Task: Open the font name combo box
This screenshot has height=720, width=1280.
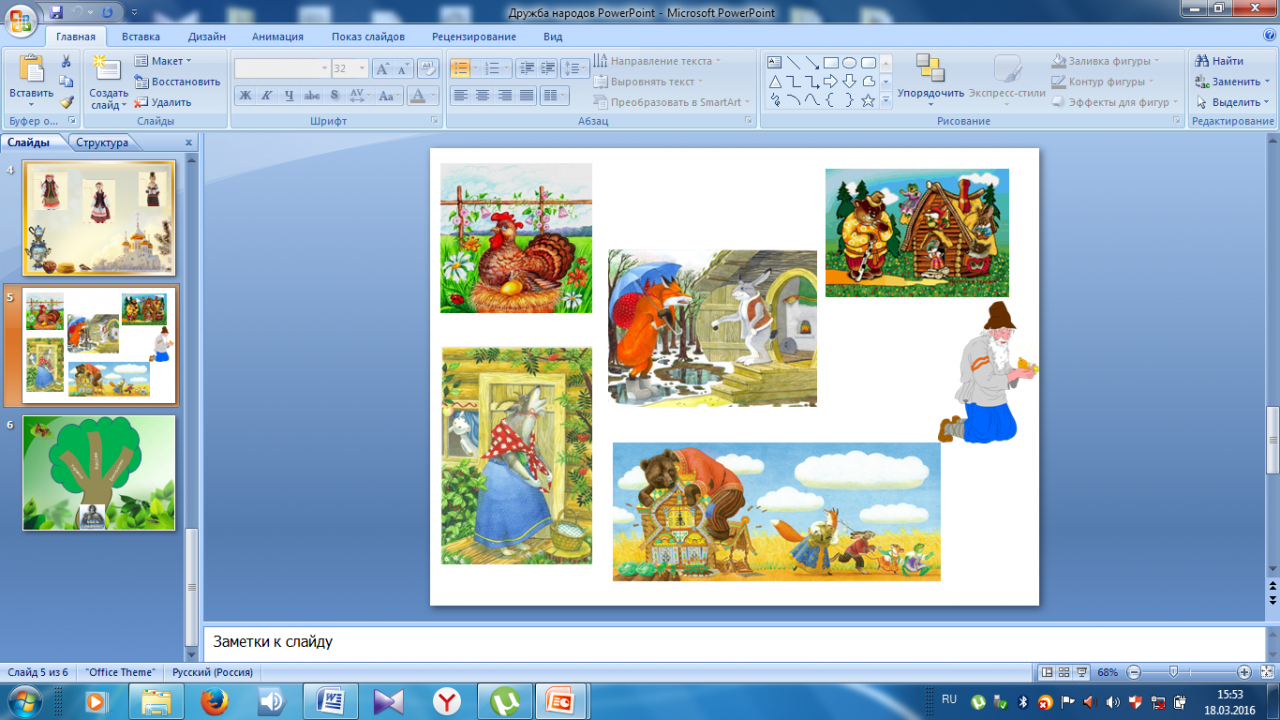Action: click(x=282, y=69)
